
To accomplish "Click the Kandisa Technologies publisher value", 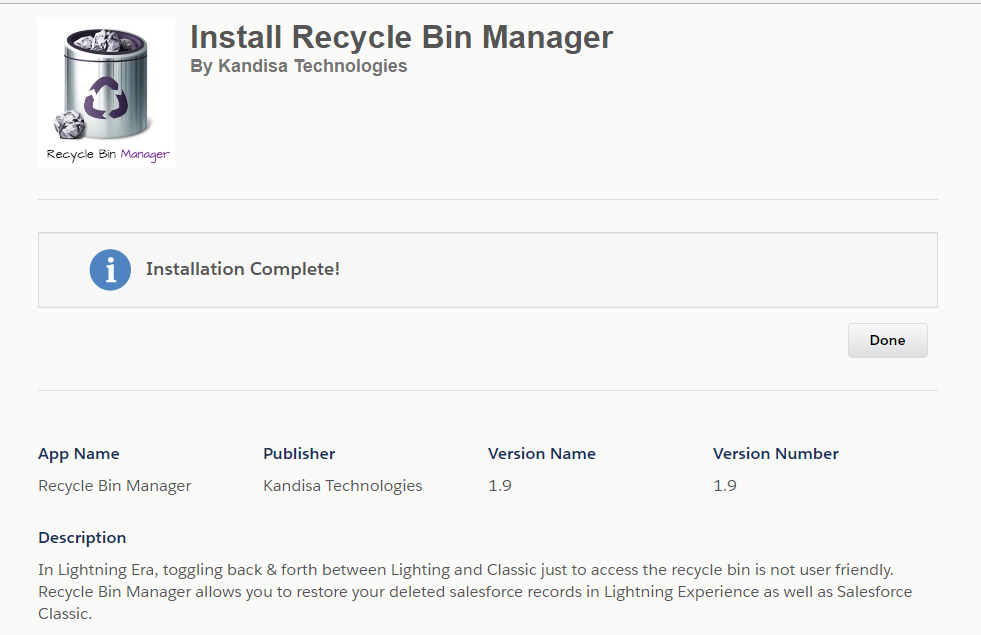I will click(342, 485).
